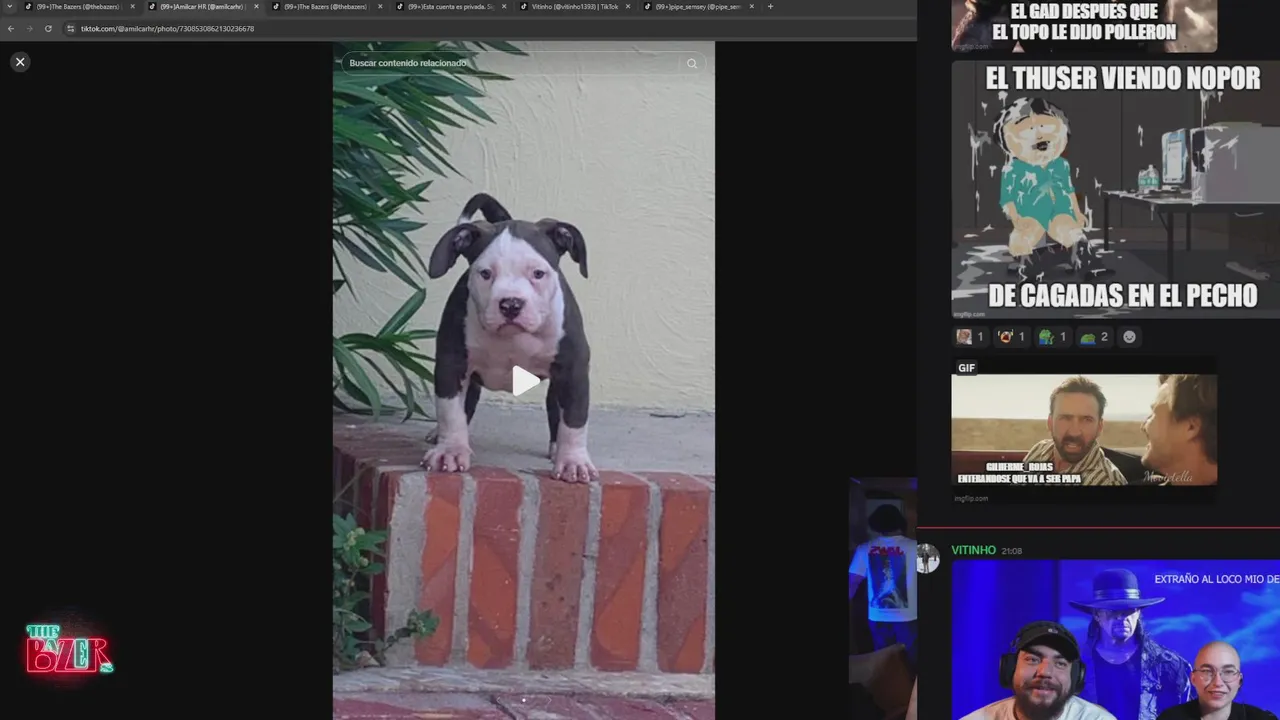1280x720 pixels.
Task: Click the magnifier icon in the related content search bar
Action: pos(691,63)
